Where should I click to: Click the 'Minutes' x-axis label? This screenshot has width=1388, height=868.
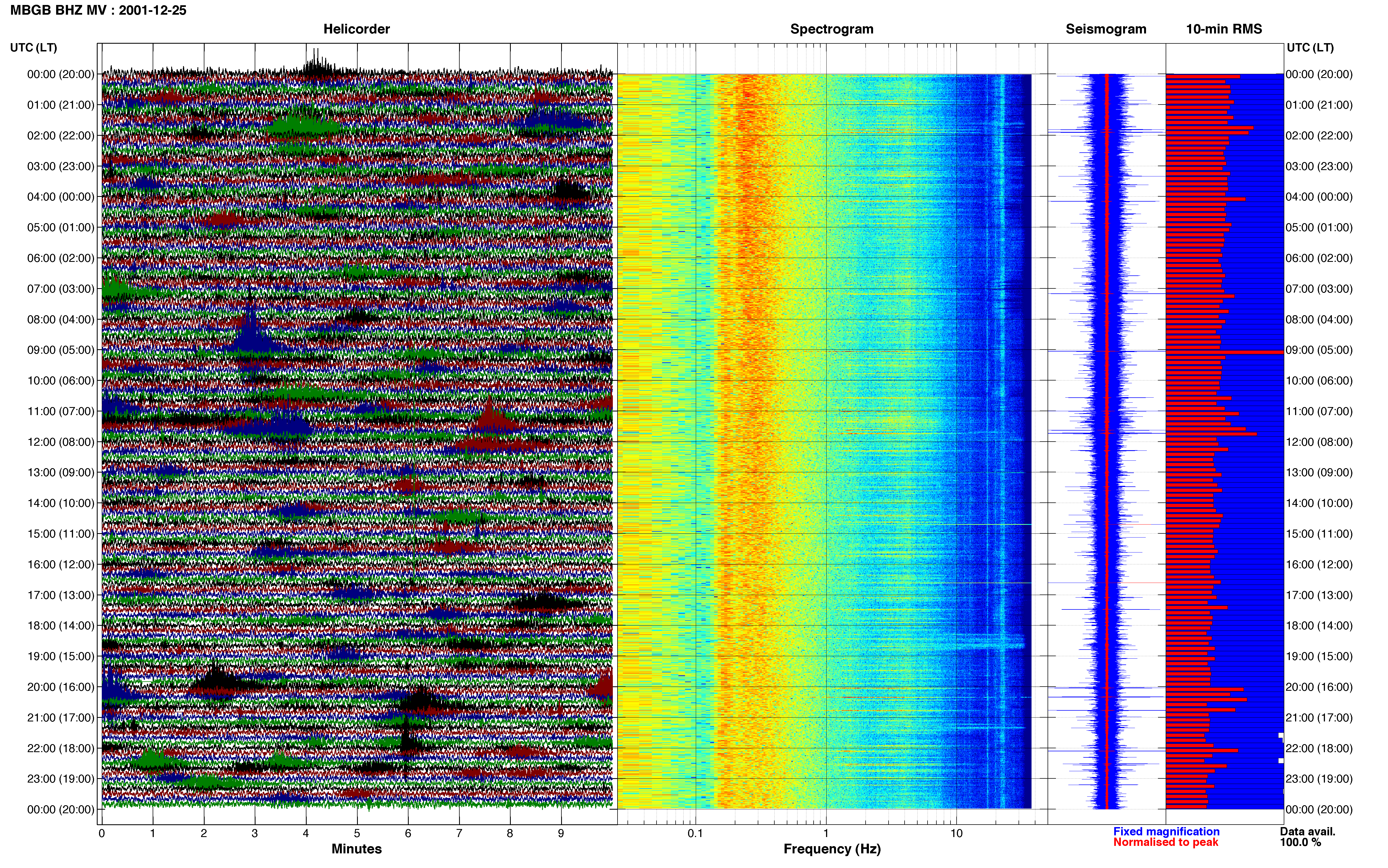point(356,849)
